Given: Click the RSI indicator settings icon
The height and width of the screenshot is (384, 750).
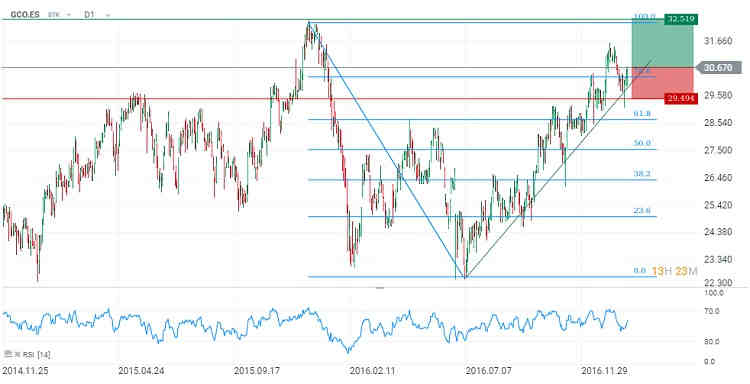Looking at the screenshot, I should tap(8, 354).
